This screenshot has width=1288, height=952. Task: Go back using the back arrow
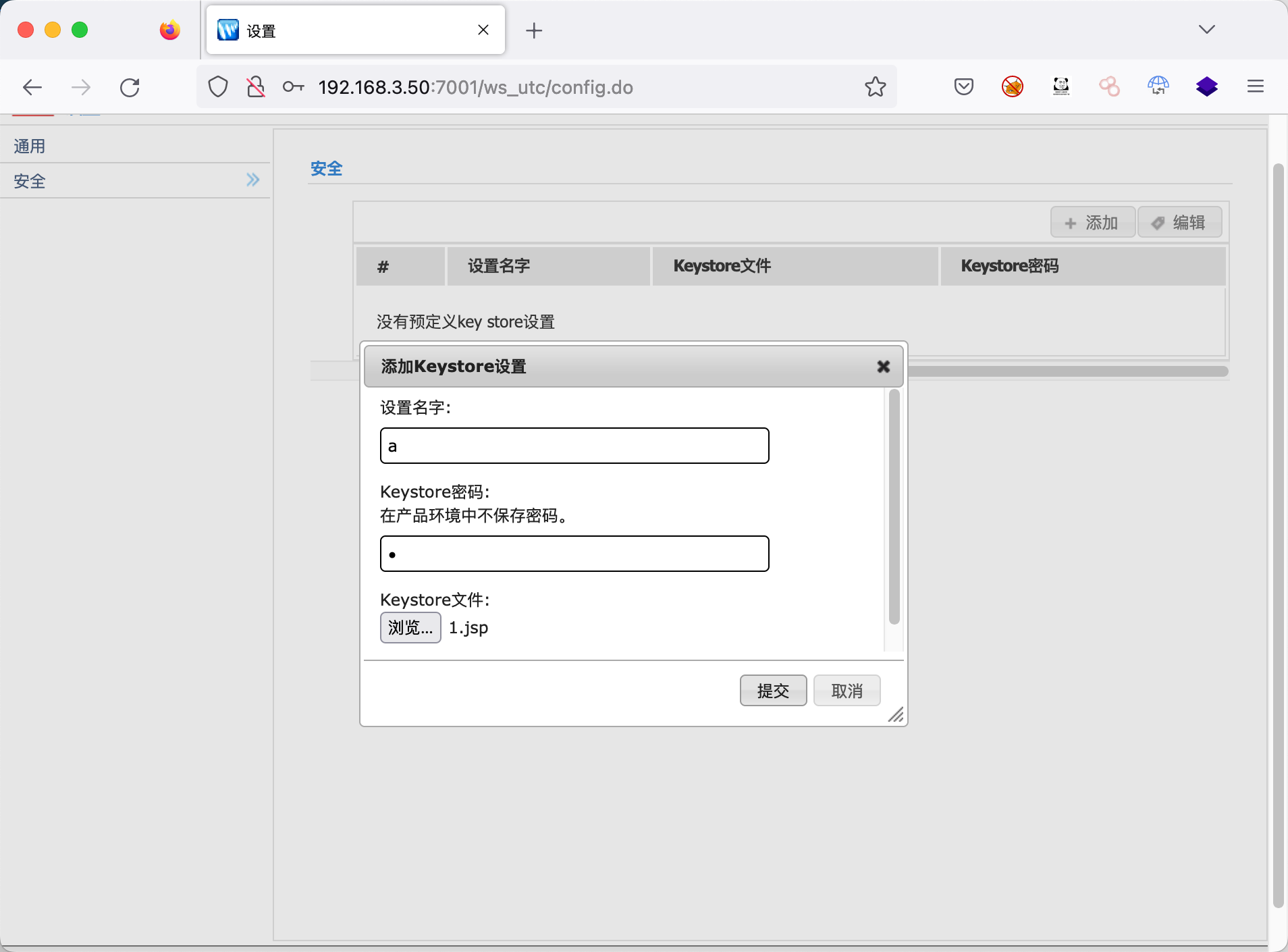[32, 87]
